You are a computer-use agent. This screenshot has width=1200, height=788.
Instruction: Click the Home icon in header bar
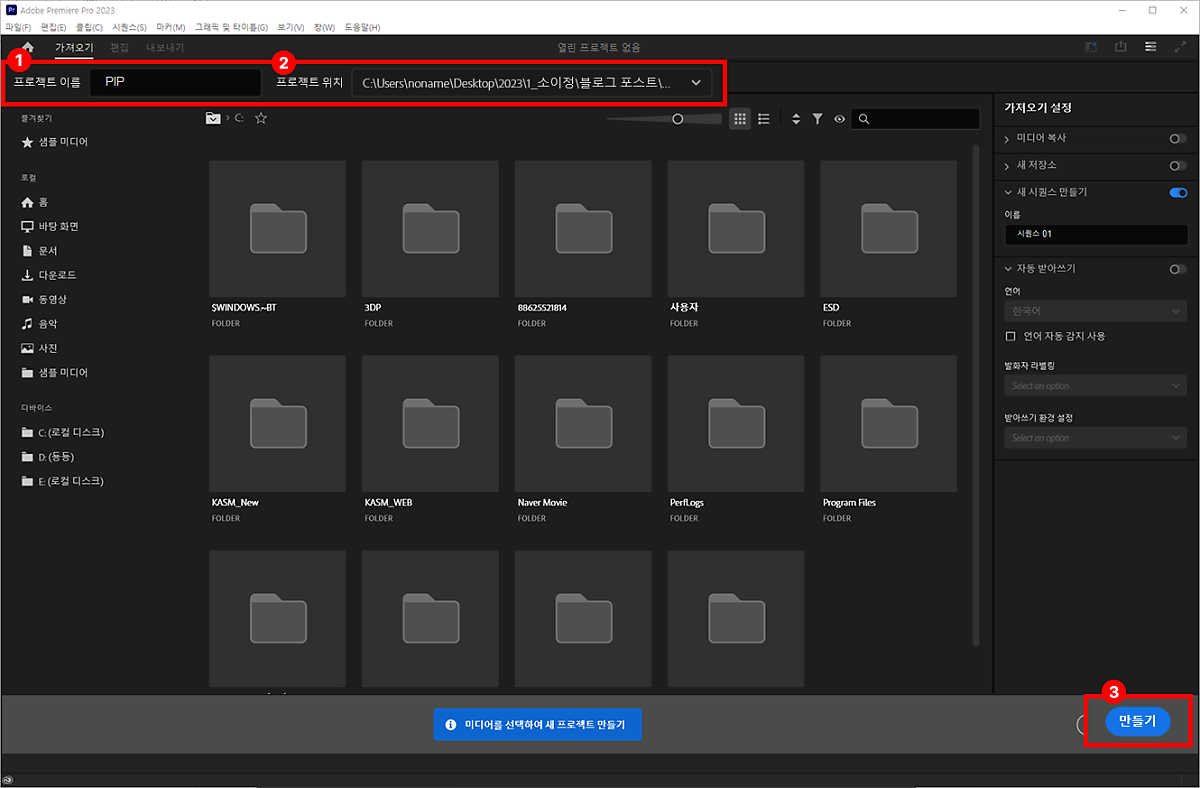click(x=28, y=47)
